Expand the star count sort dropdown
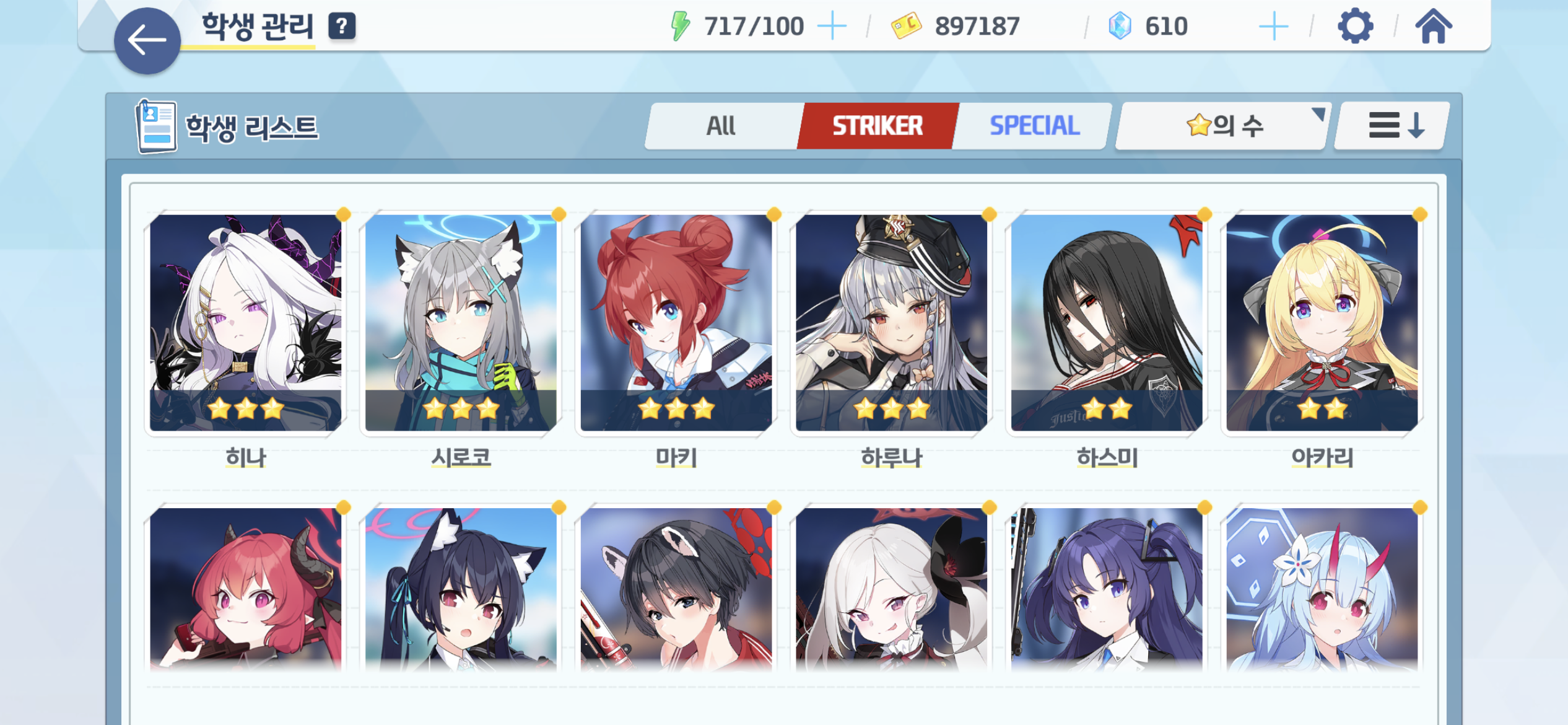The height and width of the screenshot is (725, 1568). tap(1224, 126)
